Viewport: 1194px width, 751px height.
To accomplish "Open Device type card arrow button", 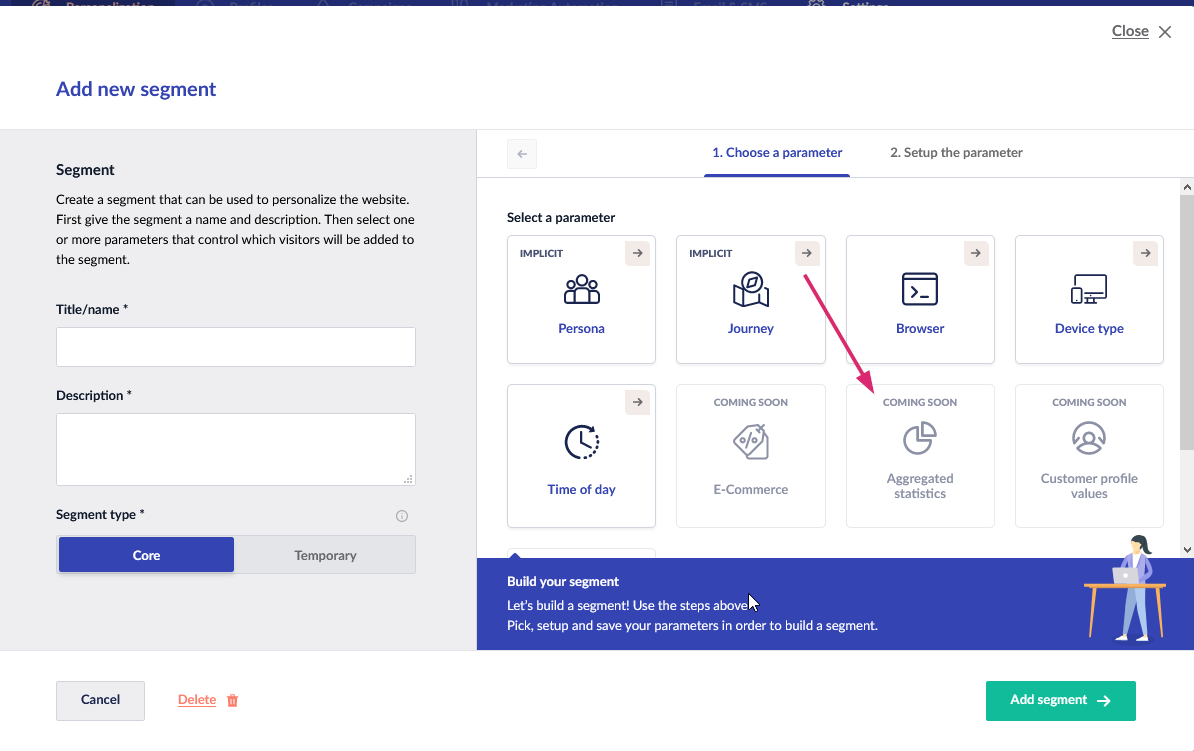I will 1145,253.
